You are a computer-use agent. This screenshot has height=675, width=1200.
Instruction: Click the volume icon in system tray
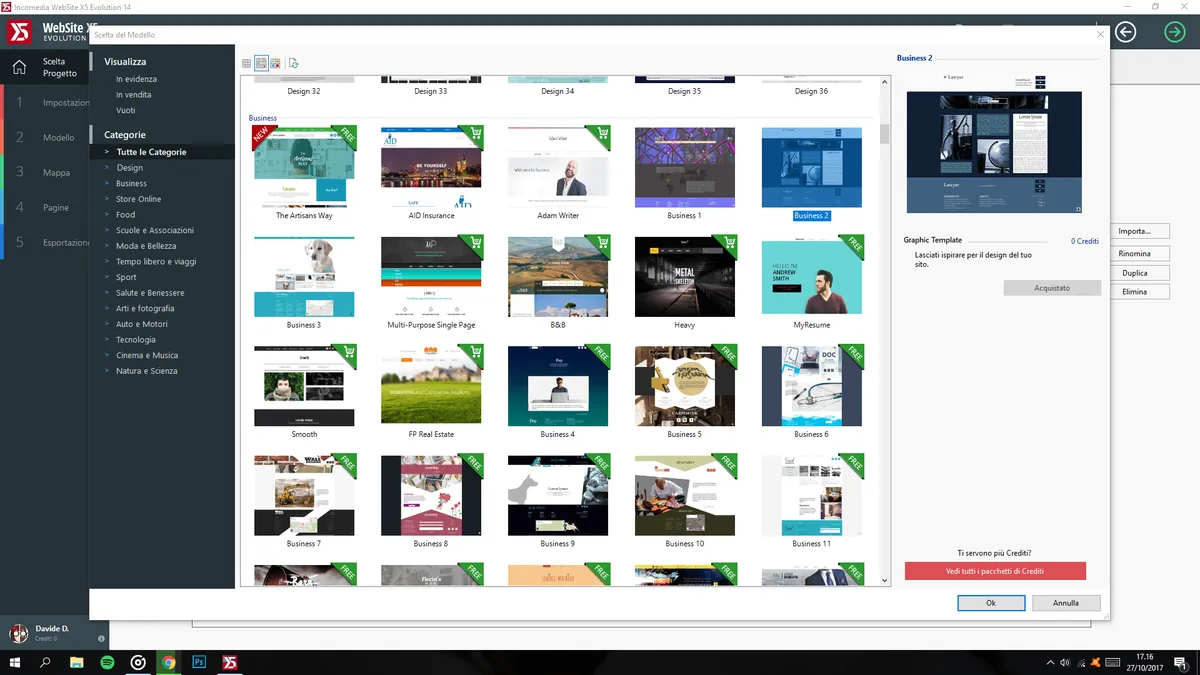click(1064, 662)
